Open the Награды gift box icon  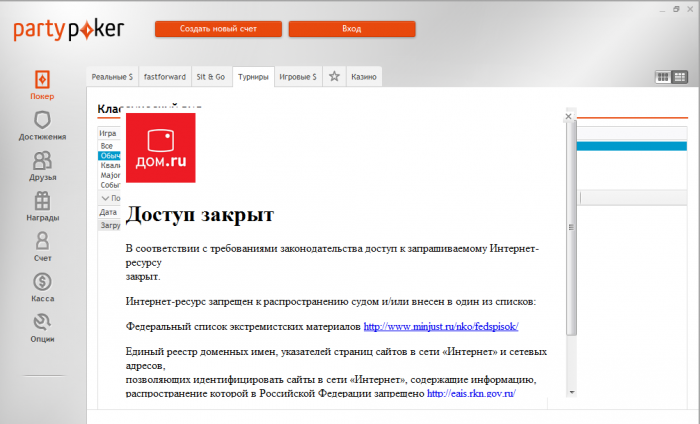pyautogui.click(x=42, y=201)
